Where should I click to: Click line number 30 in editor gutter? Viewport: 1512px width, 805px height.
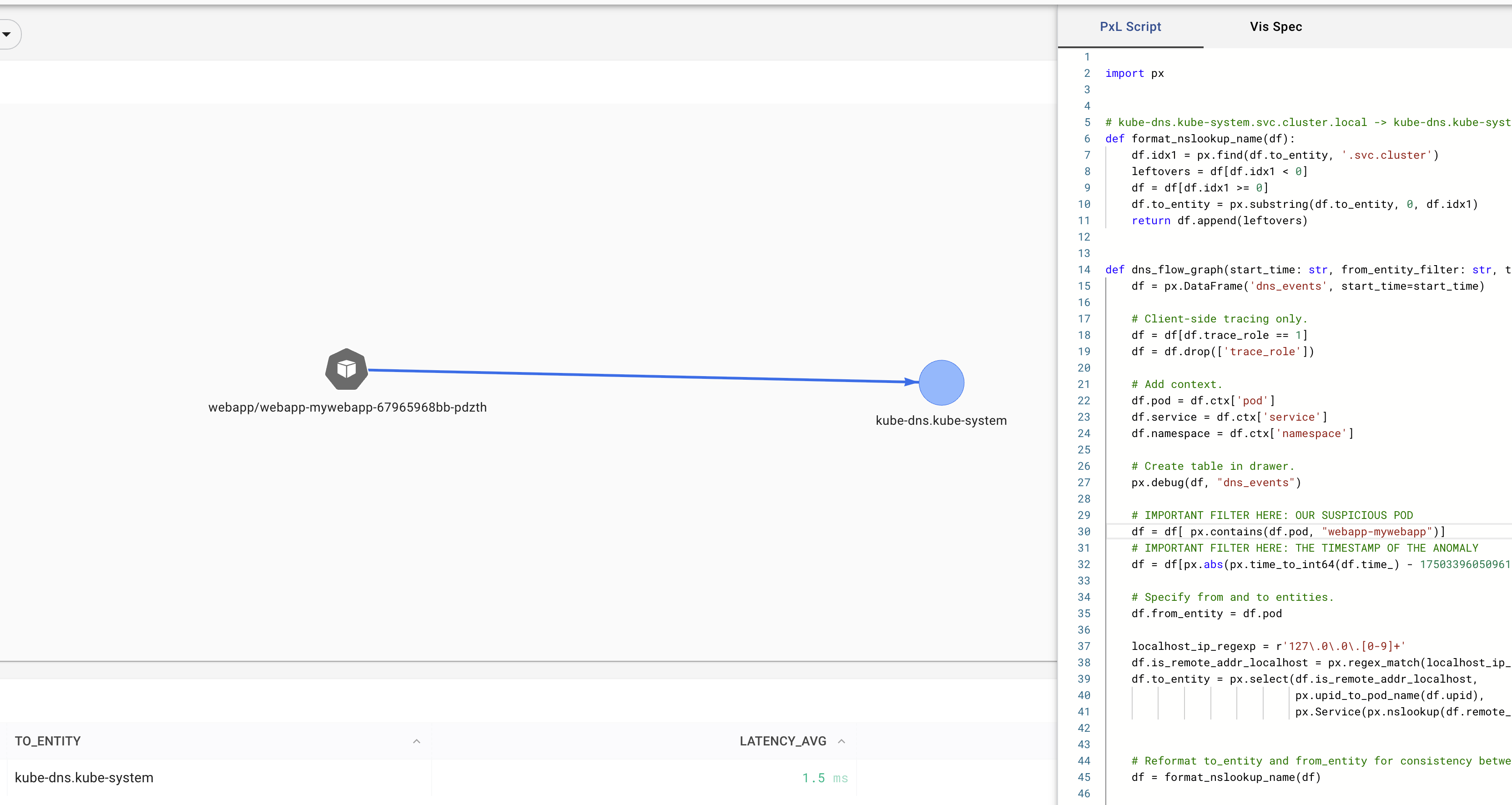[x=1084, y=532]
